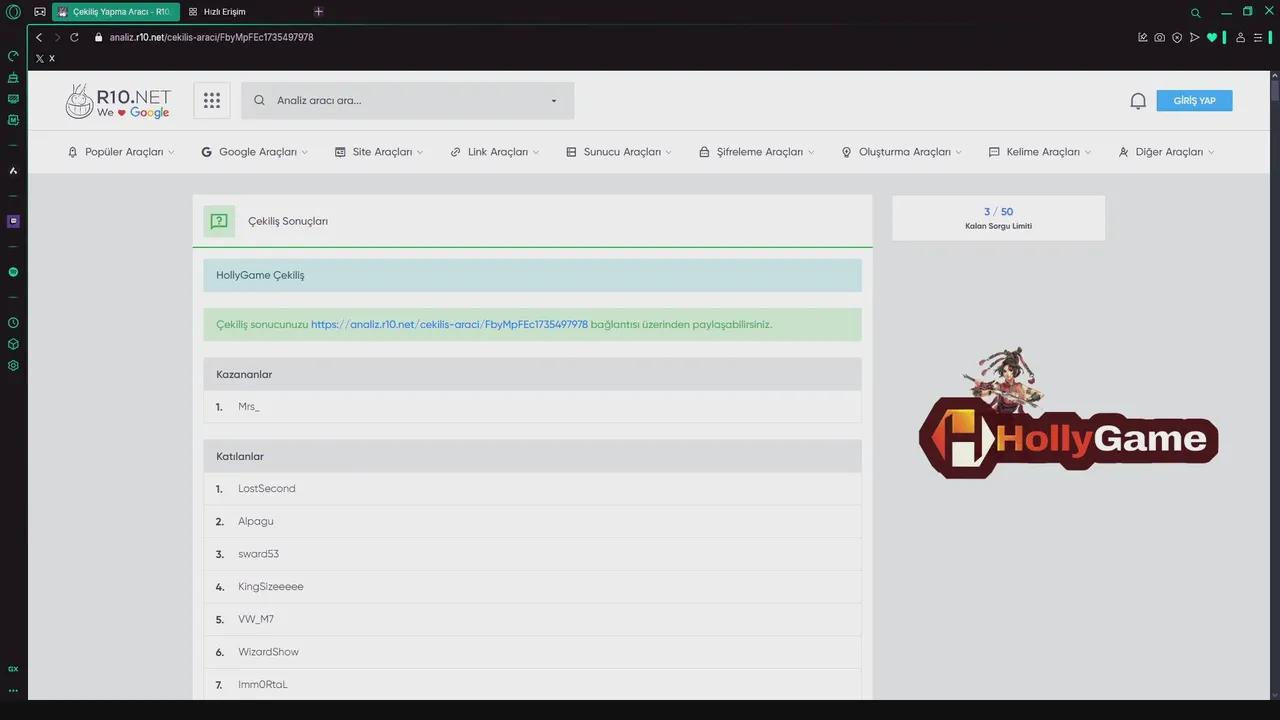Click the Çekiliş Sonuçları heading

coord(288,221)
